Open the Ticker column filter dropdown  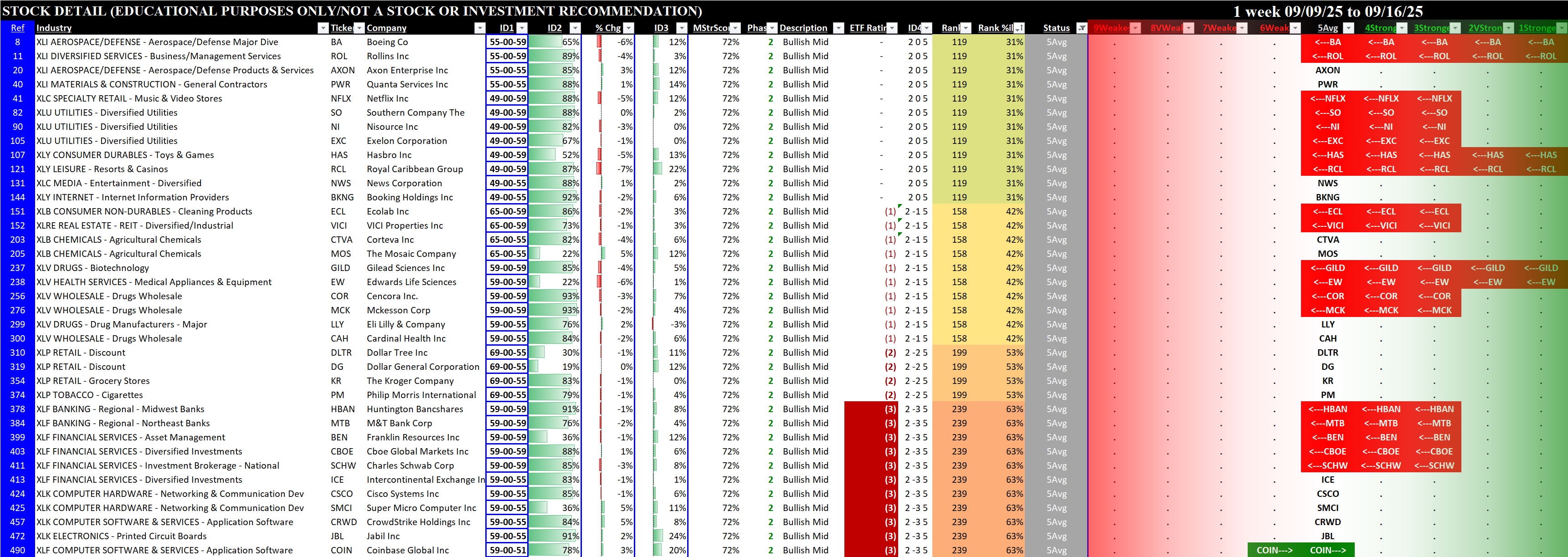pyautogui.click(x=359, y=28)
